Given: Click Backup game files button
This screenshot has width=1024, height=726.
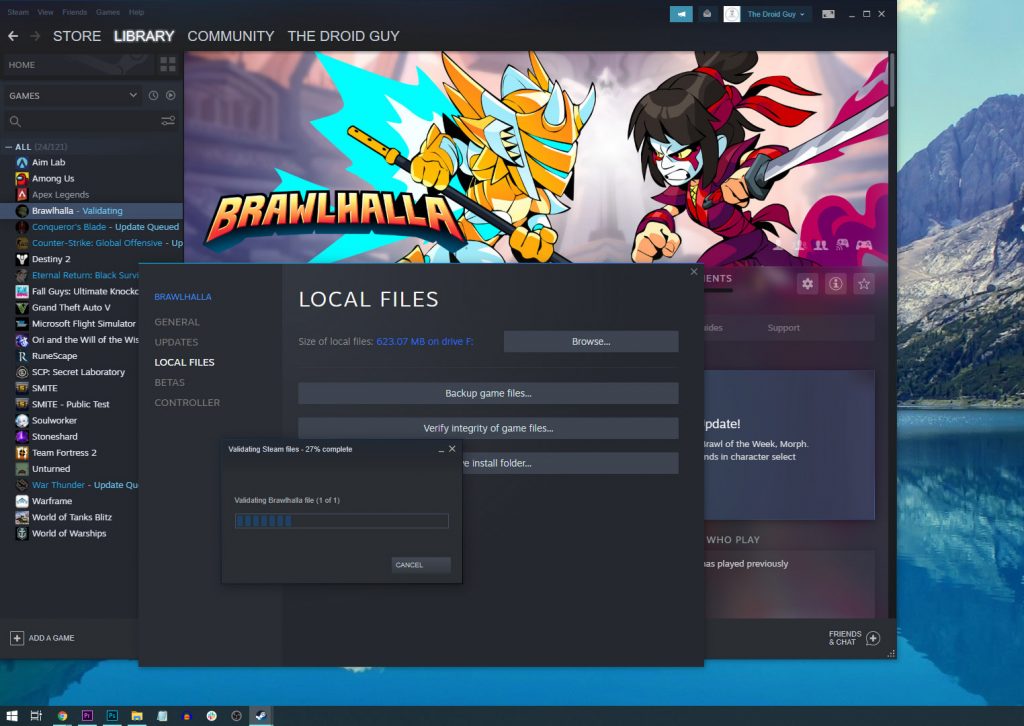Looking at the screenshot, I should coord(488,393).
